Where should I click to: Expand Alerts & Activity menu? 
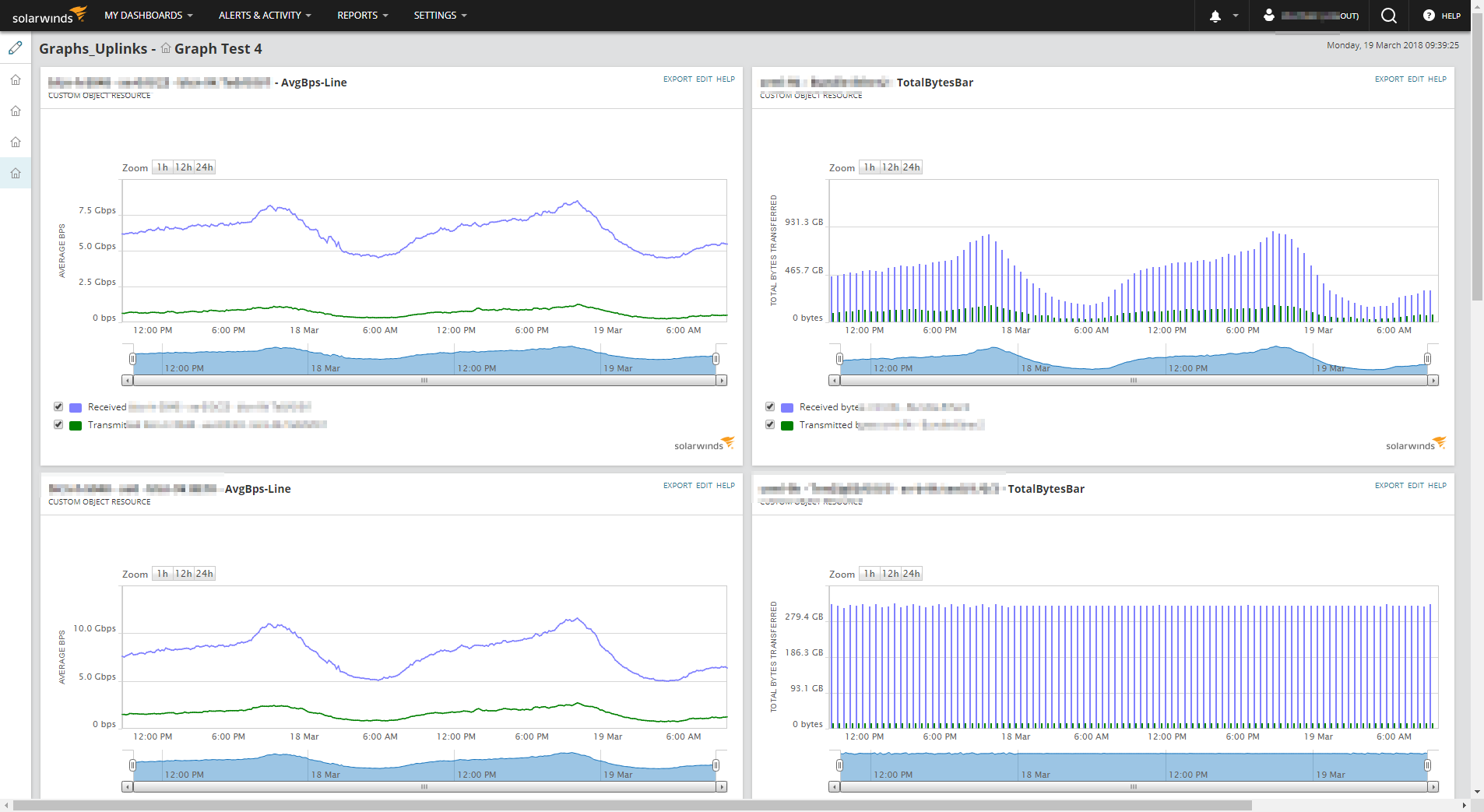(x=265, y=16)
